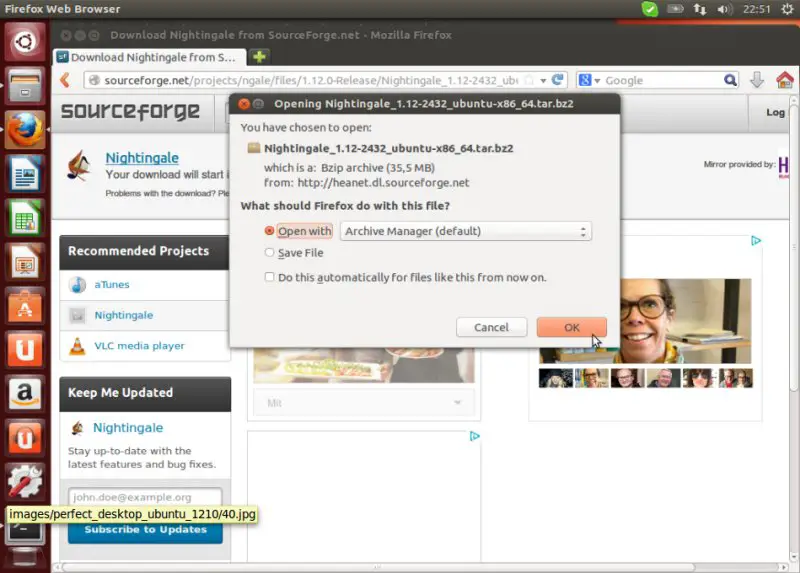Go to Firefox home page icon

point(784,80)
